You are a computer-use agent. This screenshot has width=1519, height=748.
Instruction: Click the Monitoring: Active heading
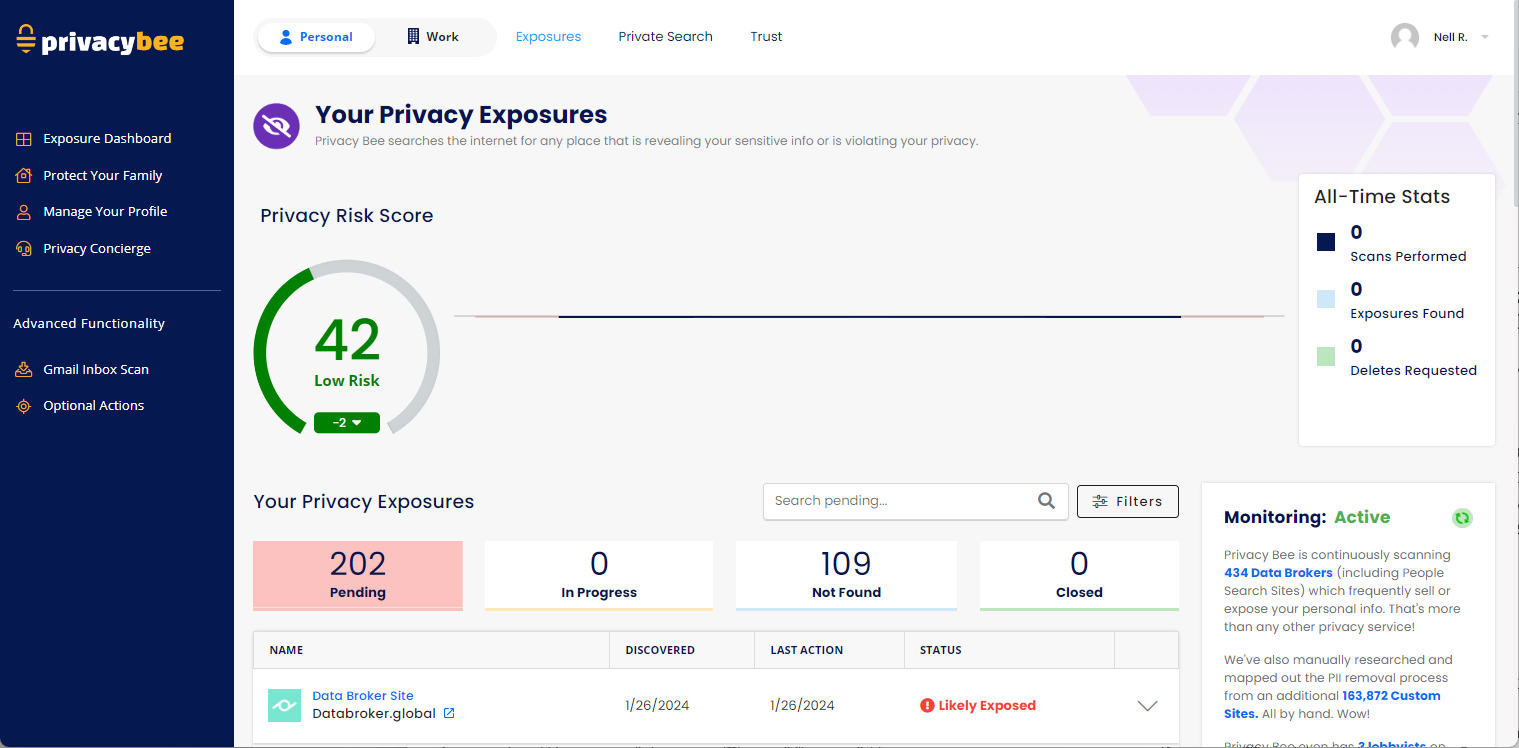pos(1307,517)
